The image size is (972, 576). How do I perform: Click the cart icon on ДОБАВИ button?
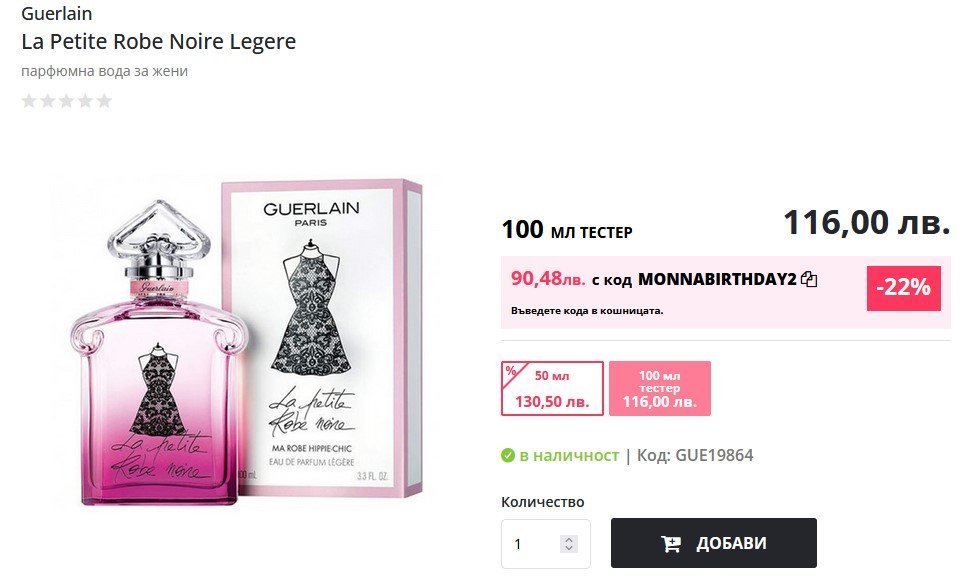pos(671,544)
